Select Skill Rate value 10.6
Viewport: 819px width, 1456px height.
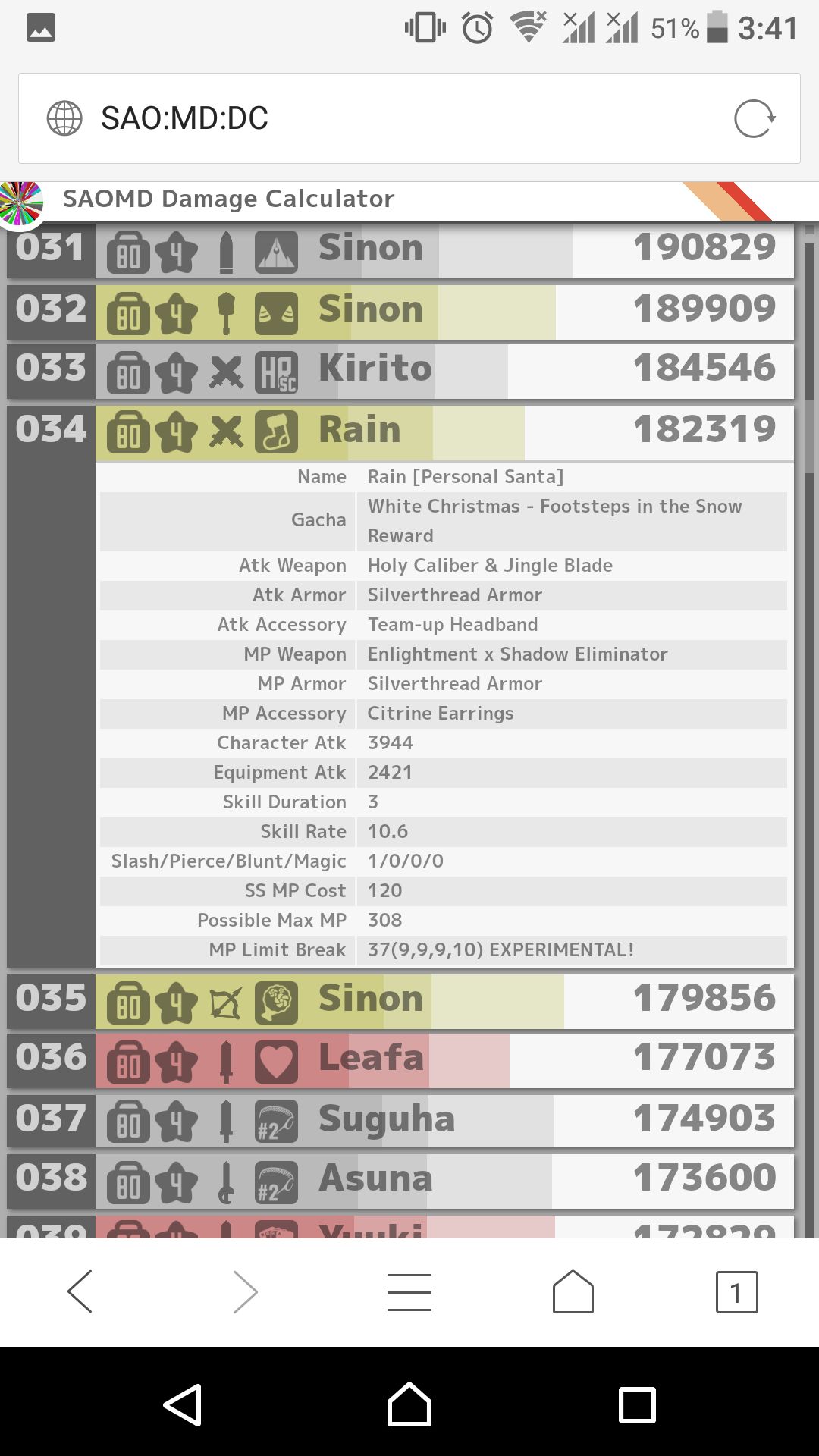tap(388, 832)
